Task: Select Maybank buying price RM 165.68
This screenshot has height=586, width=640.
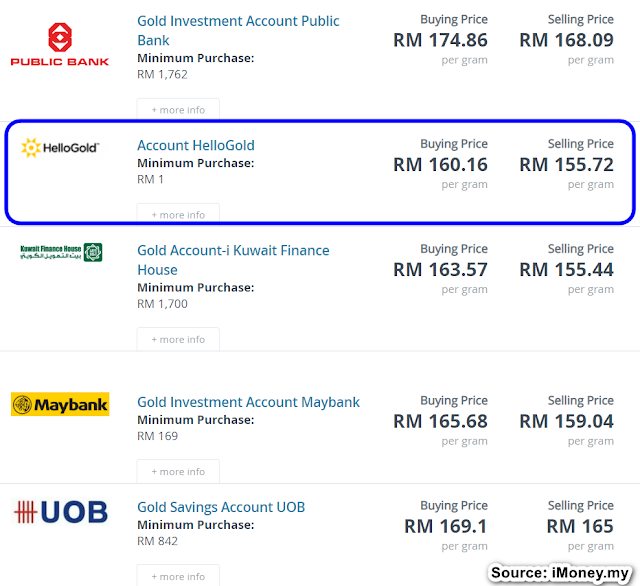Action: (440, 421)
